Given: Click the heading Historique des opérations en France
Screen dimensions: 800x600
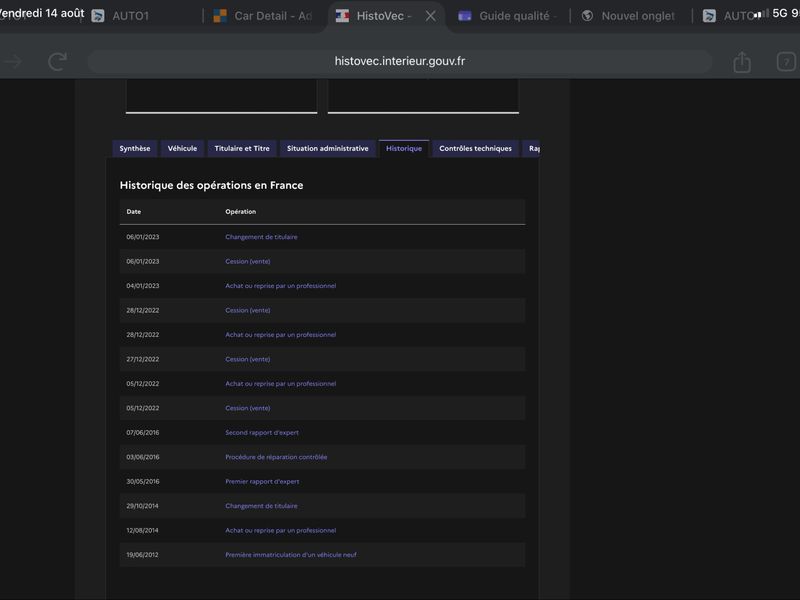Looking at the screenshot, I should point(211,185).
